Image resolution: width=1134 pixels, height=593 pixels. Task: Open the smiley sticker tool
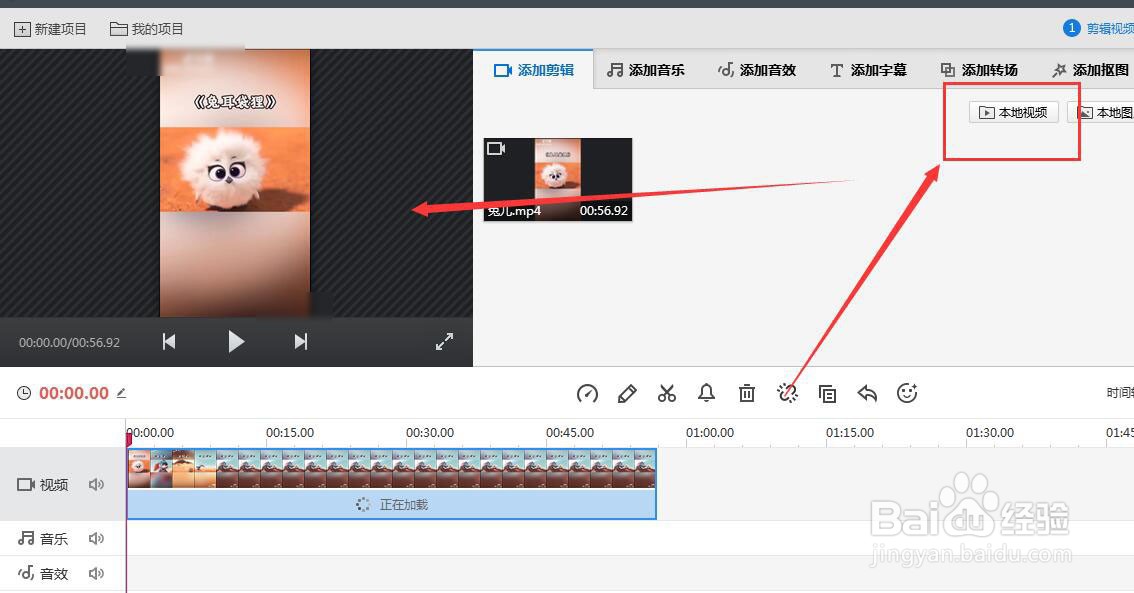click(x=907, y=393)
